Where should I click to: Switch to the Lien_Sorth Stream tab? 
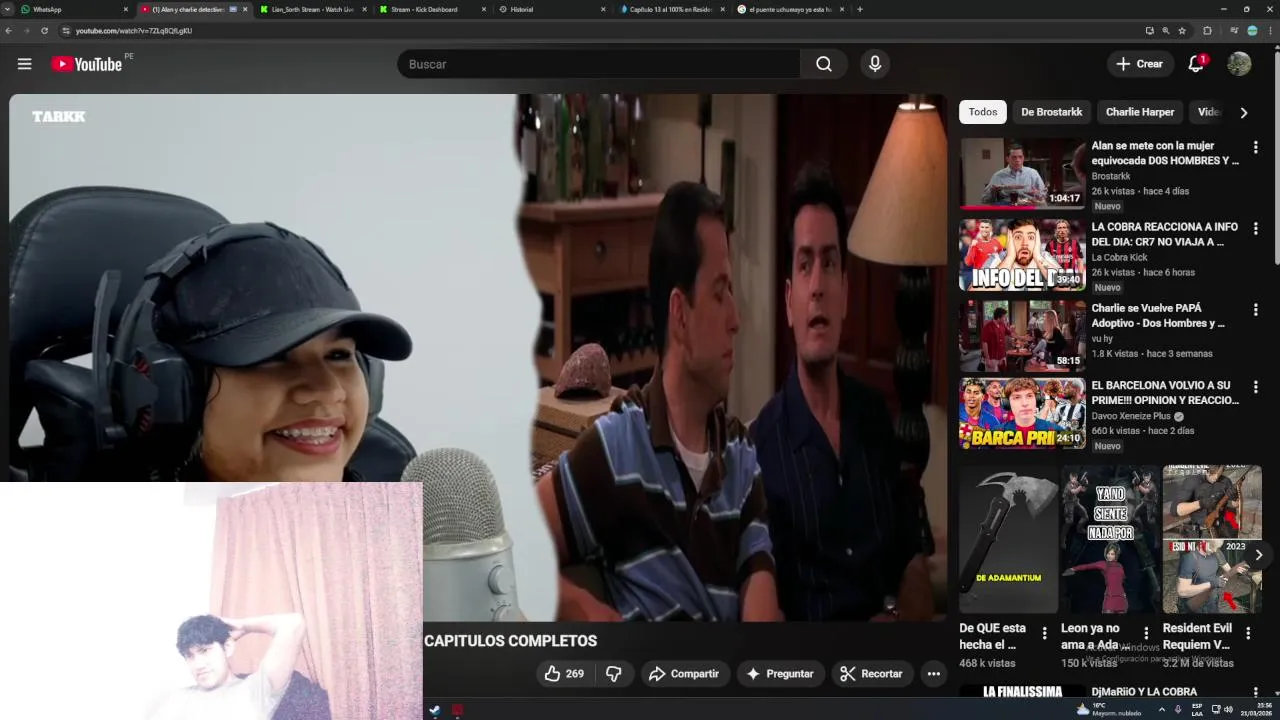(313, 9)
